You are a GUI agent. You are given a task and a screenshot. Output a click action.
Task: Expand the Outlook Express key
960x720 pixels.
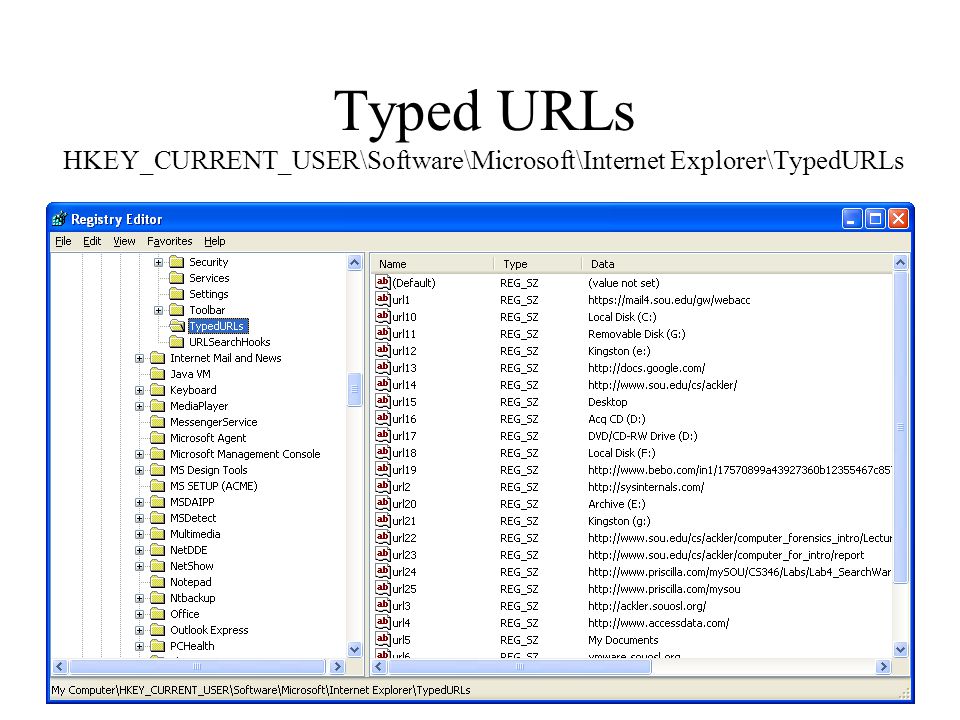[x=140, y=630]
